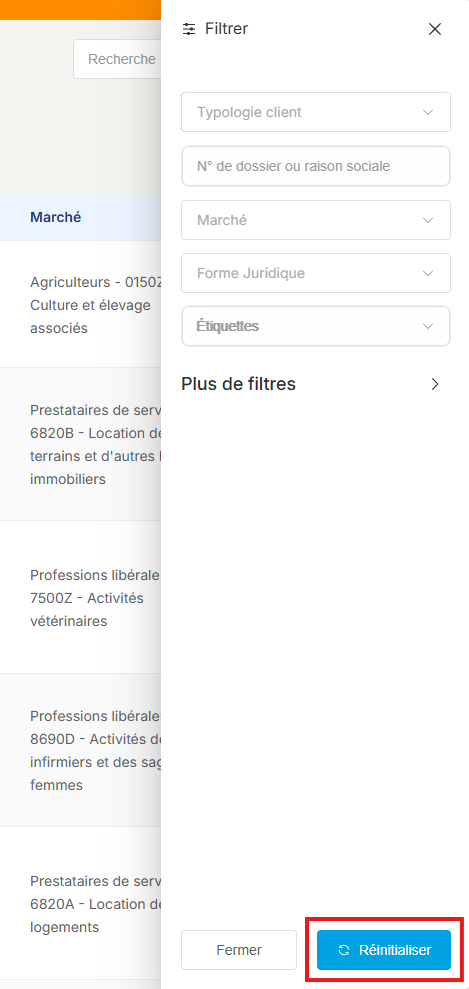Click the Réinitialiser button
Screen dimensions: 469x989
point(384,950)
